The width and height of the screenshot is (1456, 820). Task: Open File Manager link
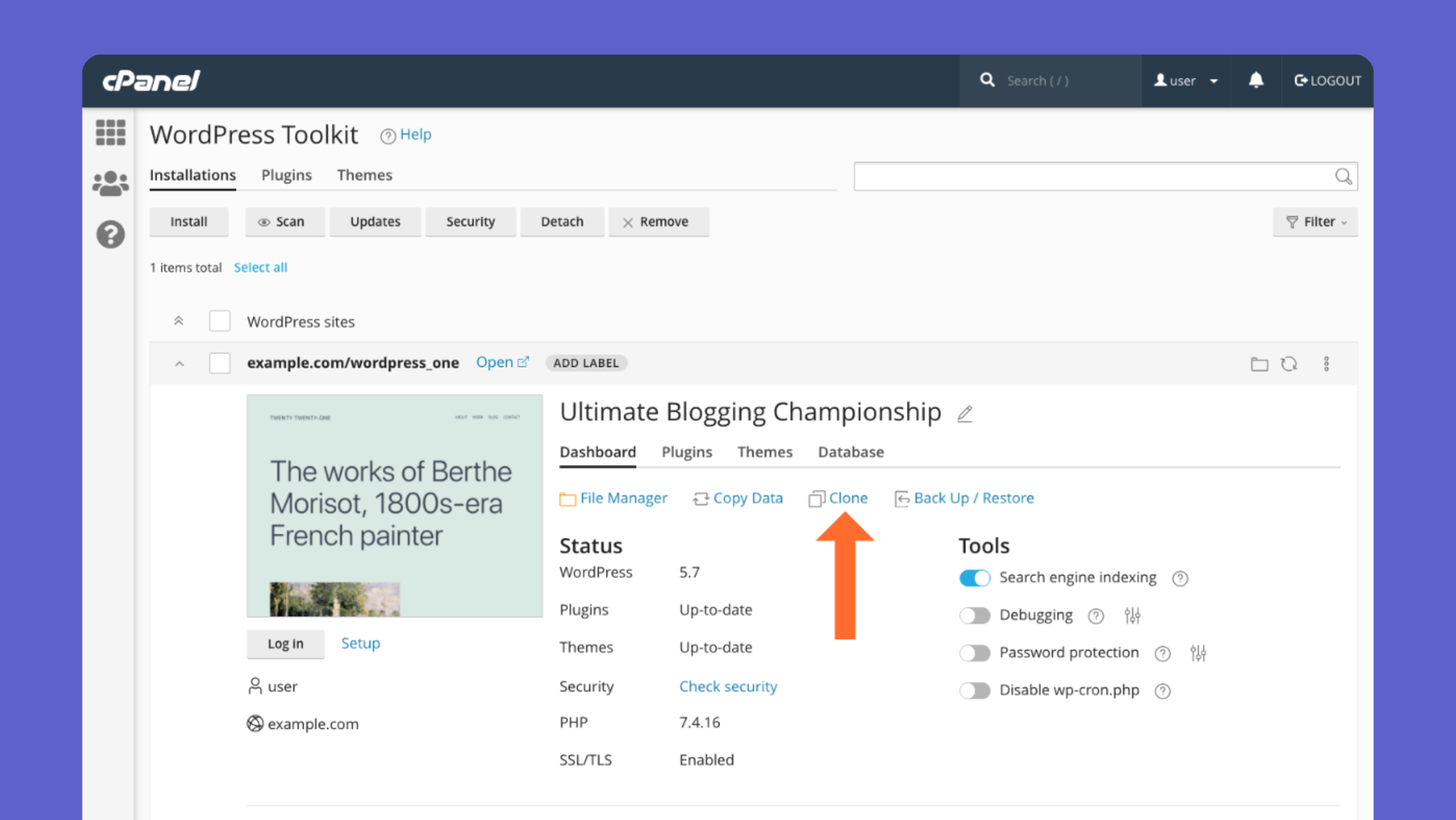click(614, 499)
